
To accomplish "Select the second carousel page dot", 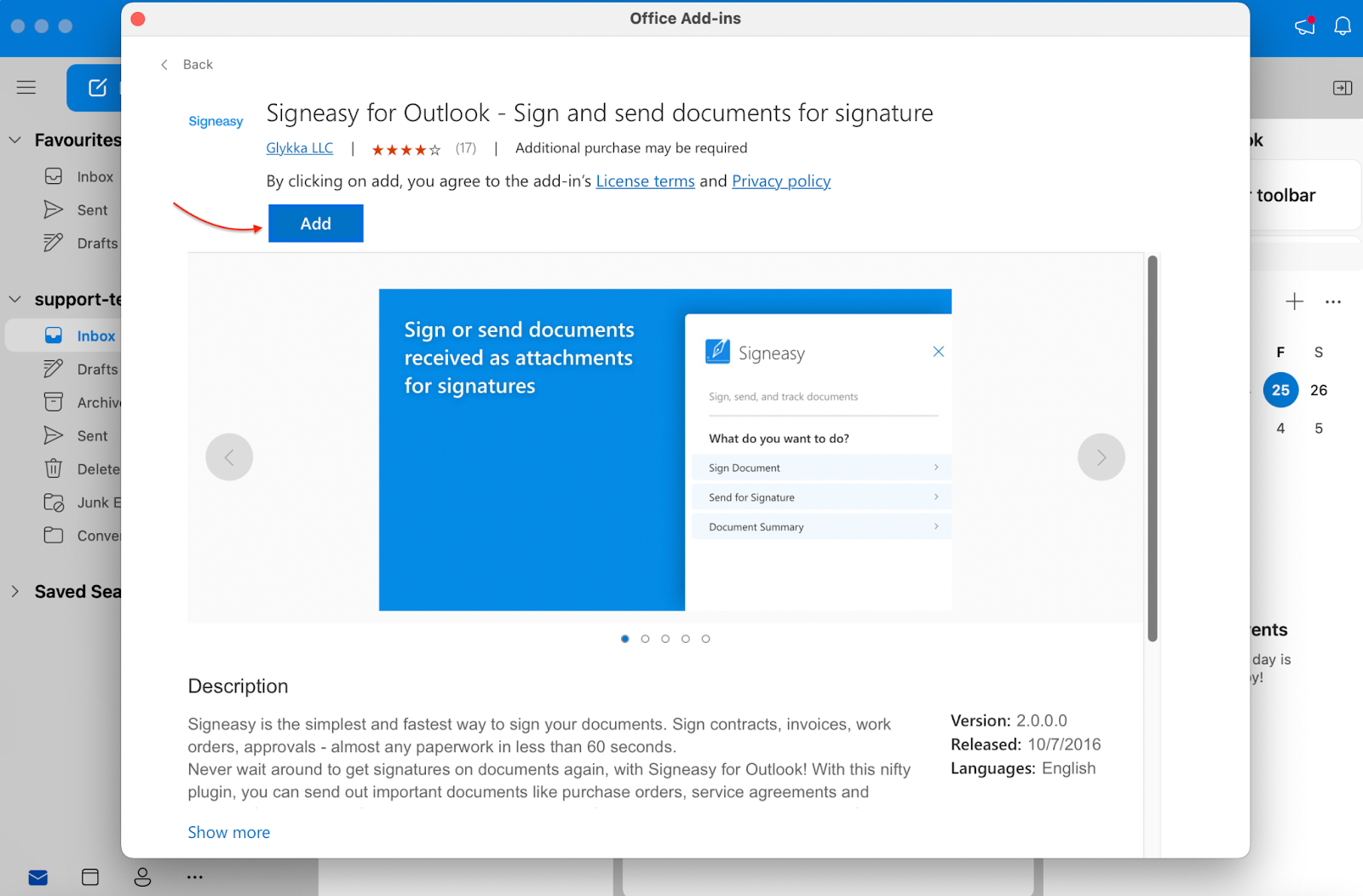I will click(x=645, y=639).
